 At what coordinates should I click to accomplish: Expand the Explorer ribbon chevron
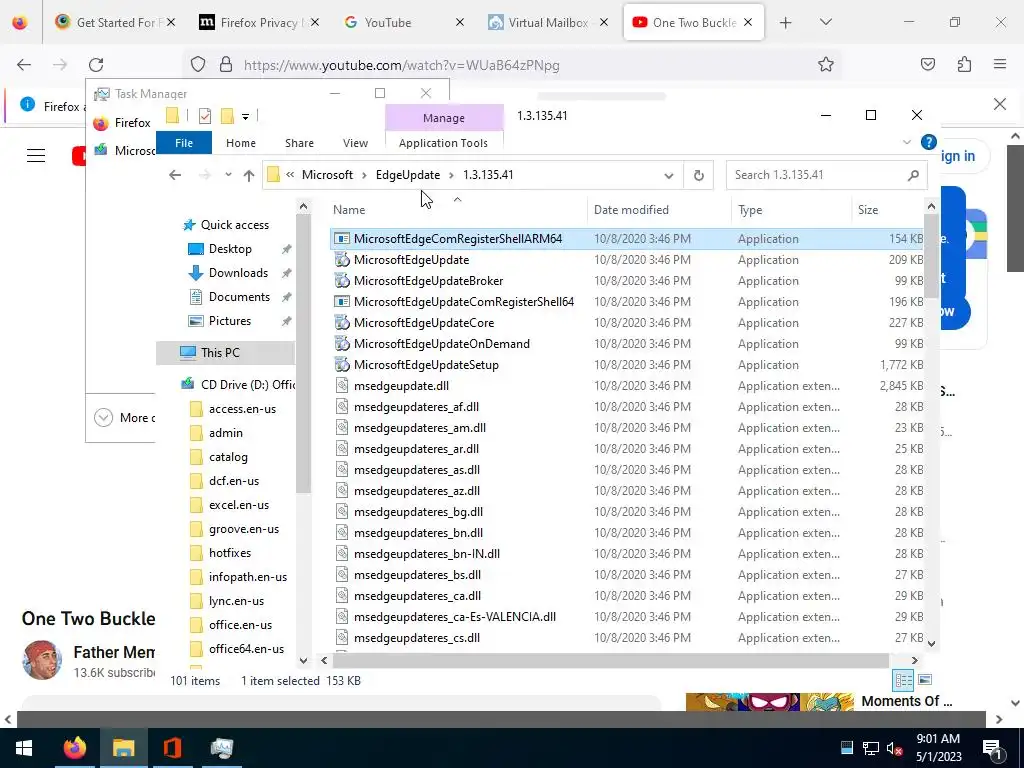pos(906,142)
